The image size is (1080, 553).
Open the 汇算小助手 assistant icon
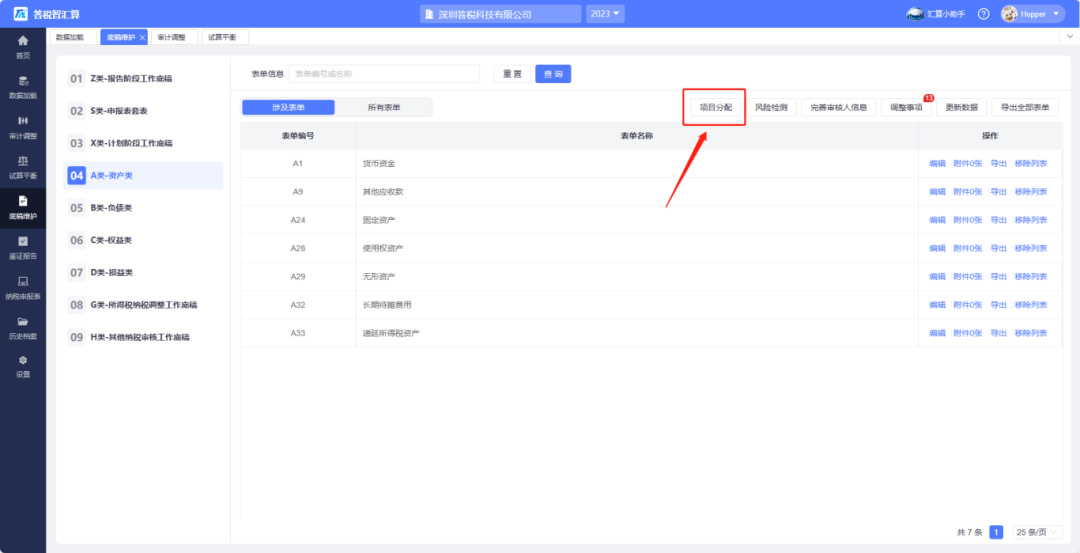915,14
